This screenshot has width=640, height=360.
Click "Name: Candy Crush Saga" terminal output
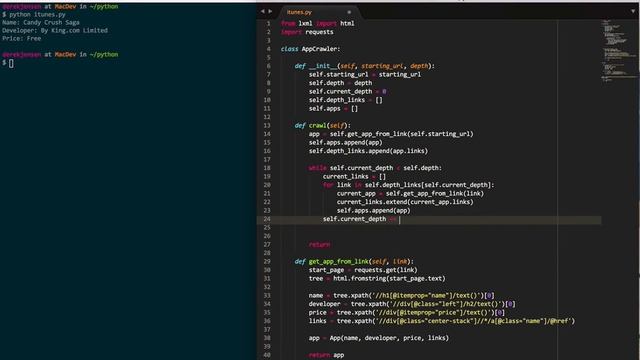[41, 22]
